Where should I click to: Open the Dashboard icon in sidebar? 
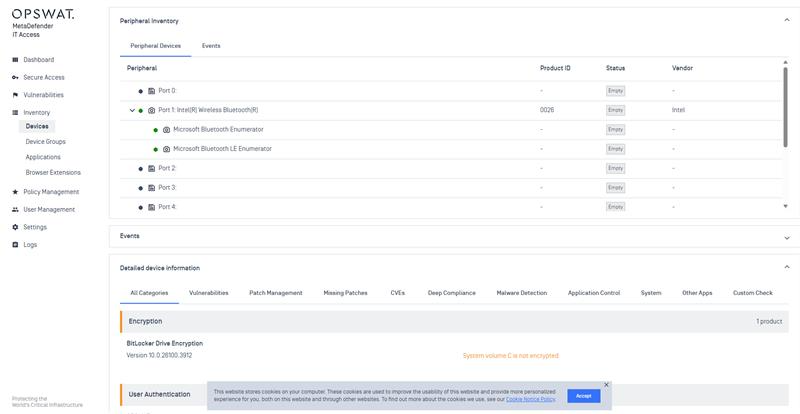click(x=15, y=60)
